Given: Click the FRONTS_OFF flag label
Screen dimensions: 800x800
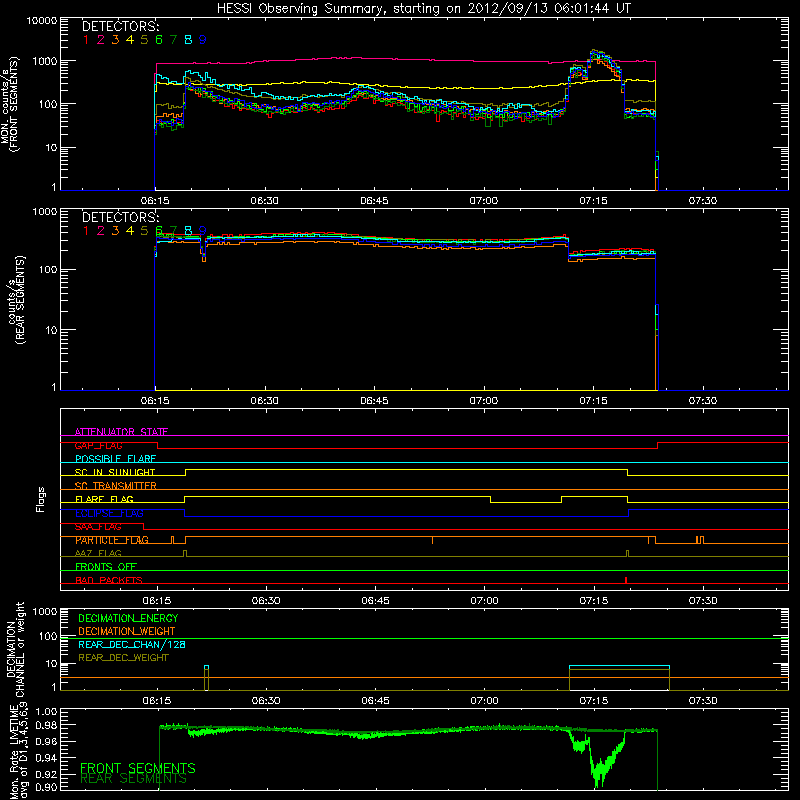Looking at the screenshot, I should pos(106,567).
